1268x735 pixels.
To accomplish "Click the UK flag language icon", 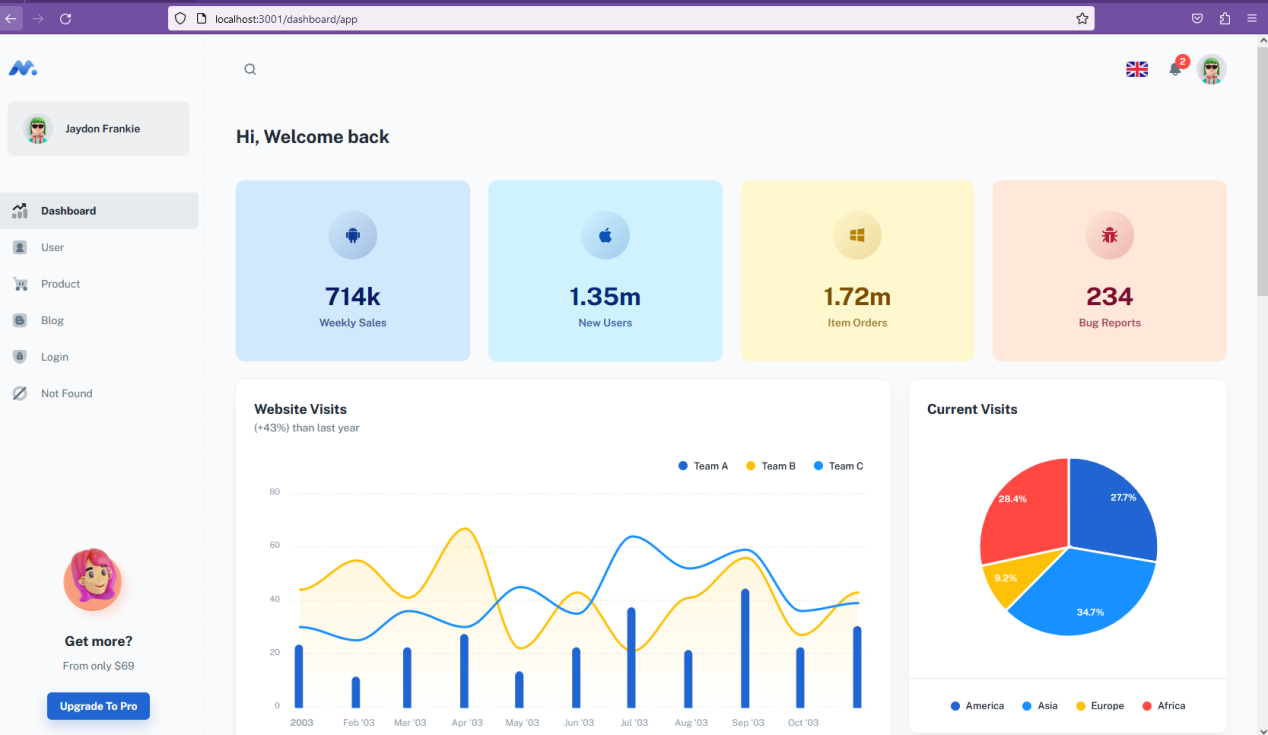I will 1137,69.
